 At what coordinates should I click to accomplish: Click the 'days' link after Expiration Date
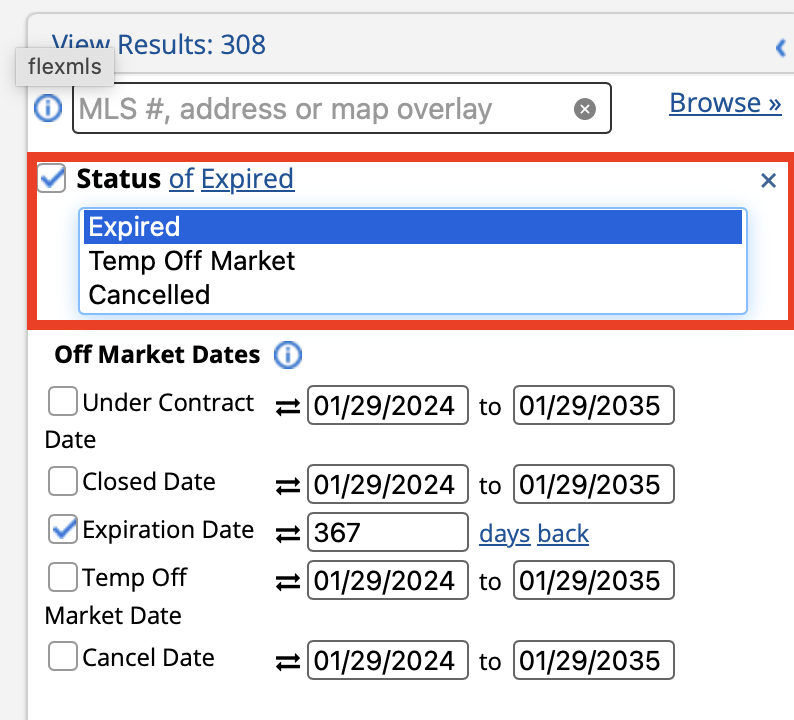pyautogui.click(x=504, y=534)
